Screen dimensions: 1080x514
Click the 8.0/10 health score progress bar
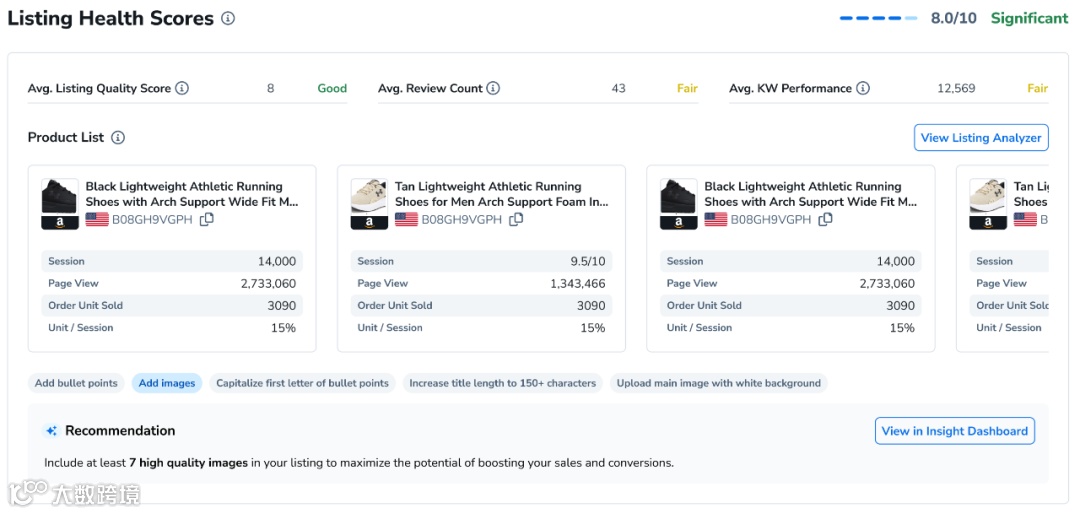[878, 18]
